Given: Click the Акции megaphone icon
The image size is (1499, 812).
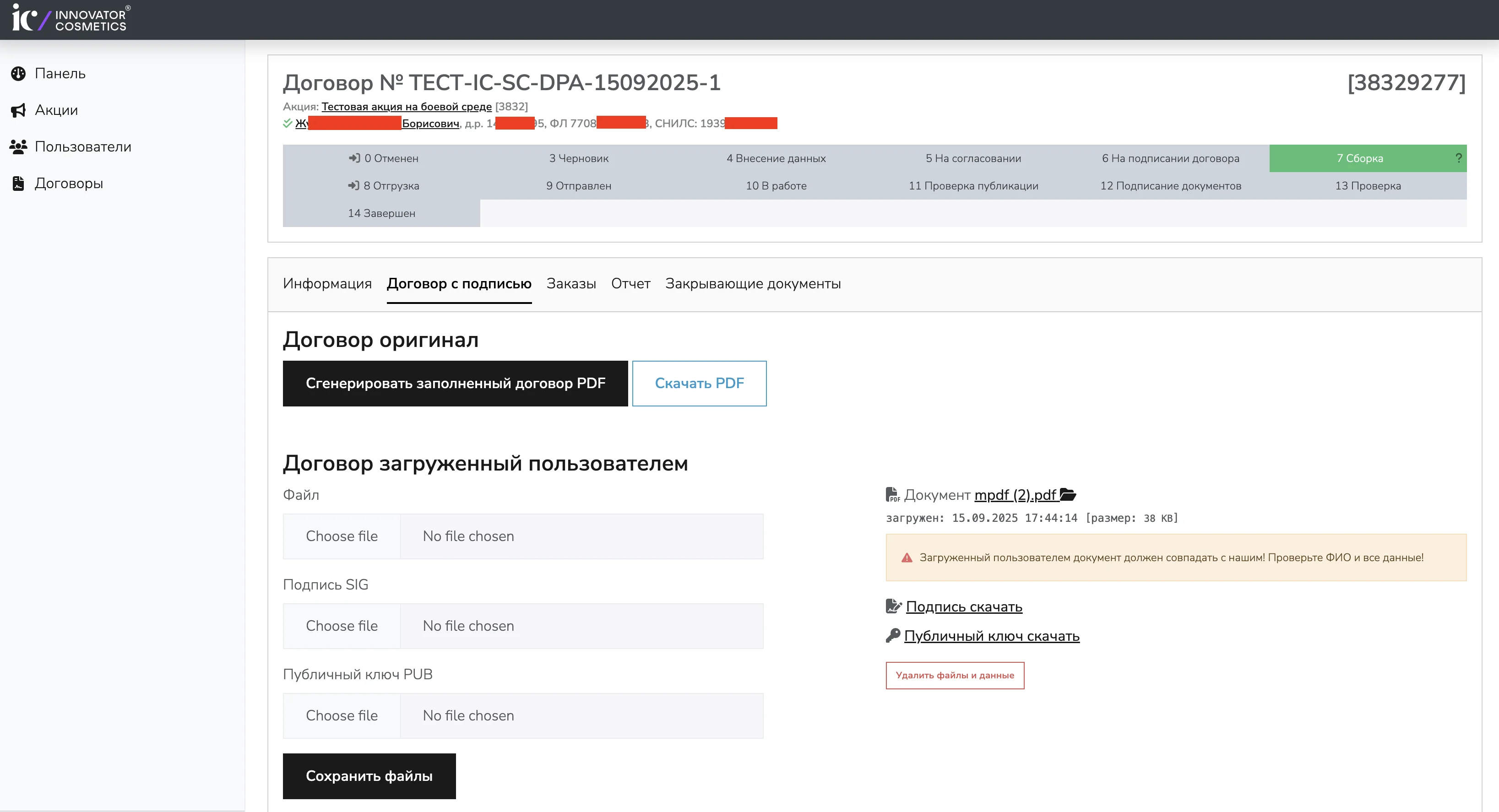Looking at the screenshot, I should point(19,110).
